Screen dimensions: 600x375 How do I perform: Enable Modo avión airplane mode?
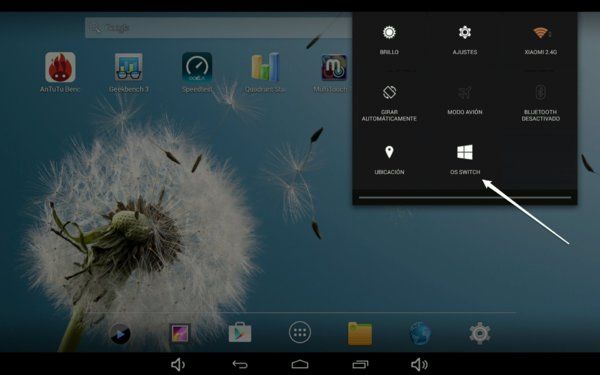pyautogui.click(x=465, y=101)
